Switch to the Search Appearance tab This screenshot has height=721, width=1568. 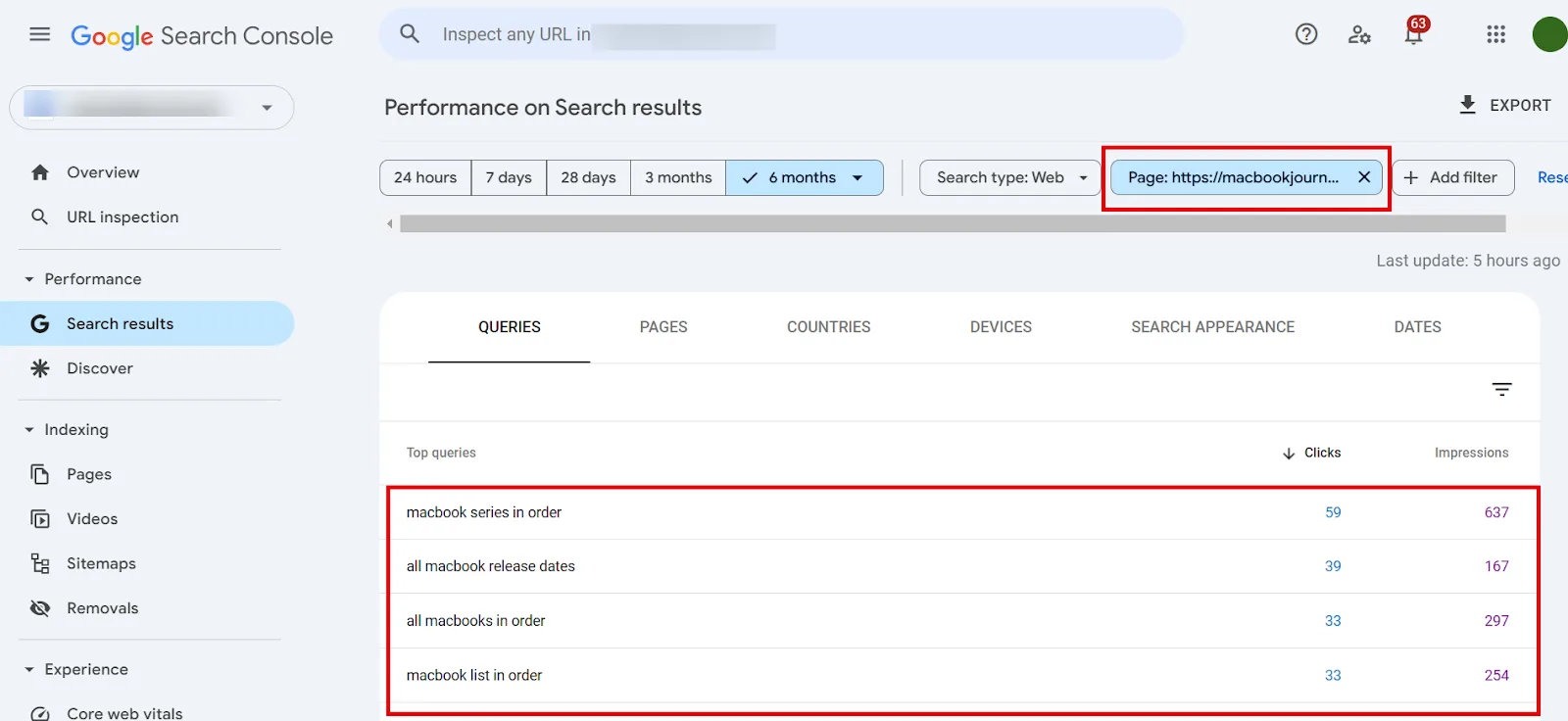tap(1213, 327)
